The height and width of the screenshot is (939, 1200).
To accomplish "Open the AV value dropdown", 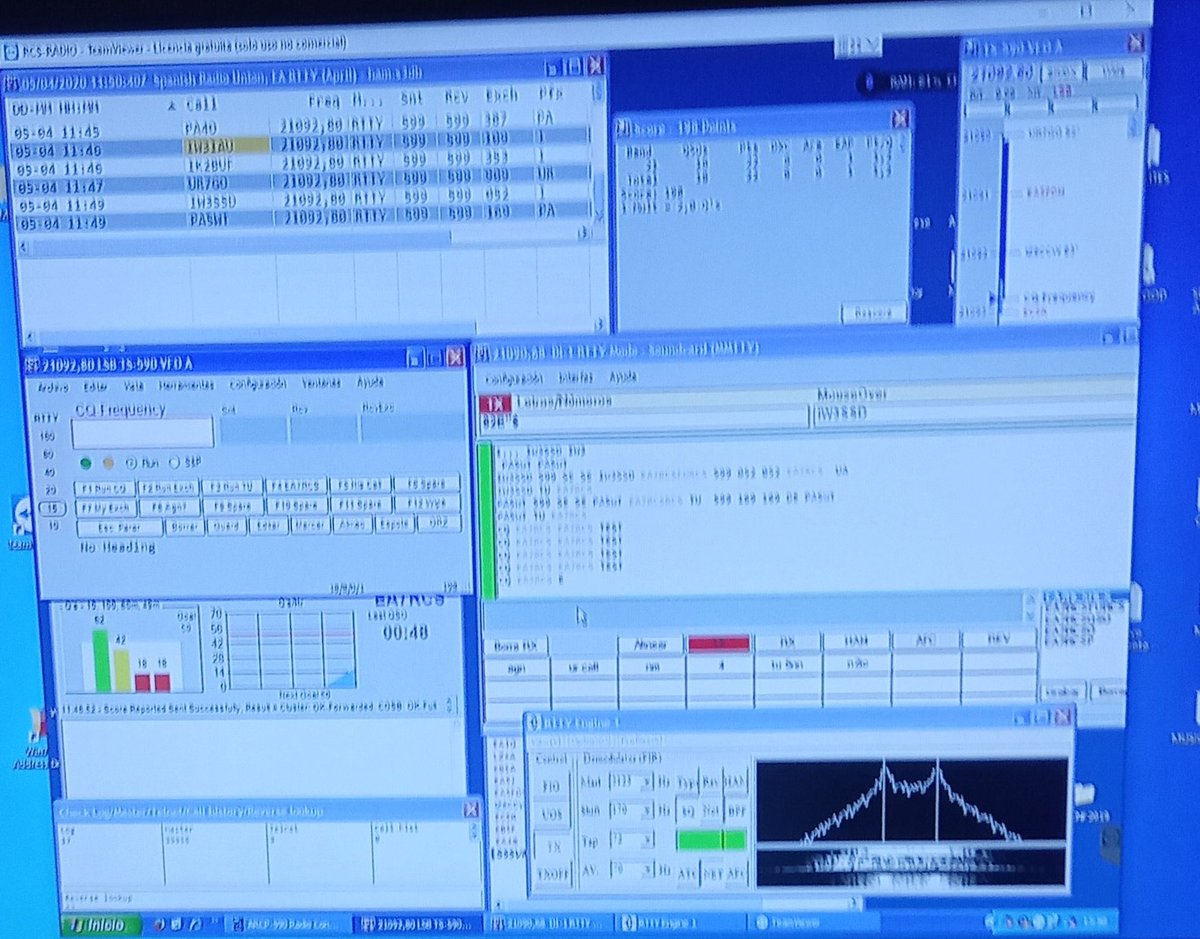I will click(649, 871).
